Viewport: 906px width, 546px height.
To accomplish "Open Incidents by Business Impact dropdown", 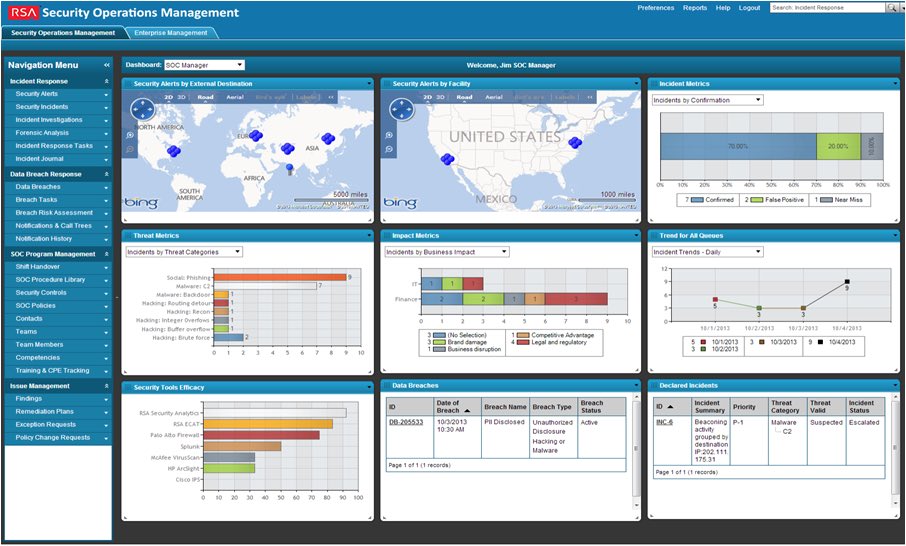I will coord(447,252).
